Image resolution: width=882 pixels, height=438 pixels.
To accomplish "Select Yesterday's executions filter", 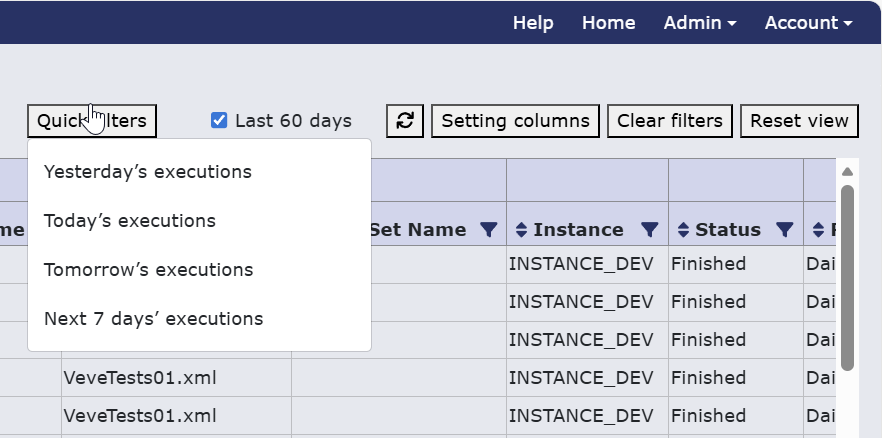I will click(x=148, y=171).
